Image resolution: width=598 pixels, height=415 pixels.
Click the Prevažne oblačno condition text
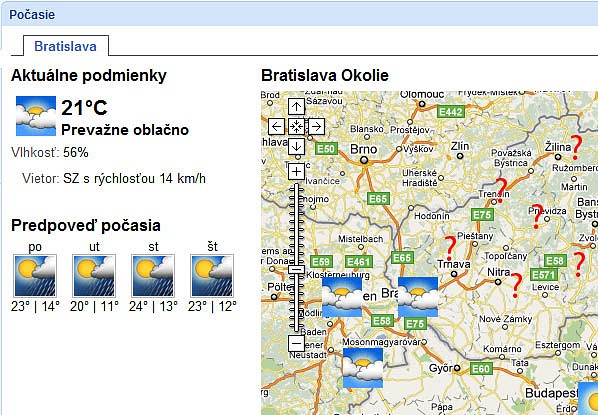pos(125,130)
